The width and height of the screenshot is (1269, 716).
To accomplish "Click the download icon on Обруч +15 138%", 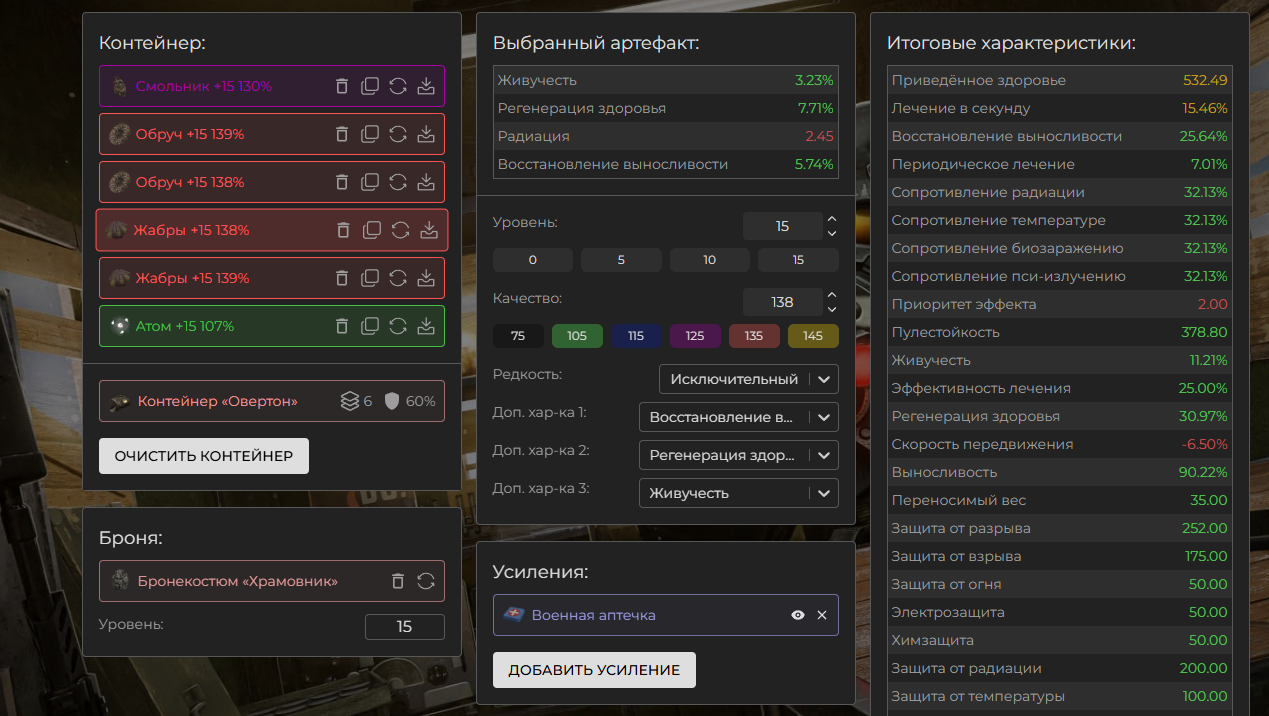I will 426,182.
